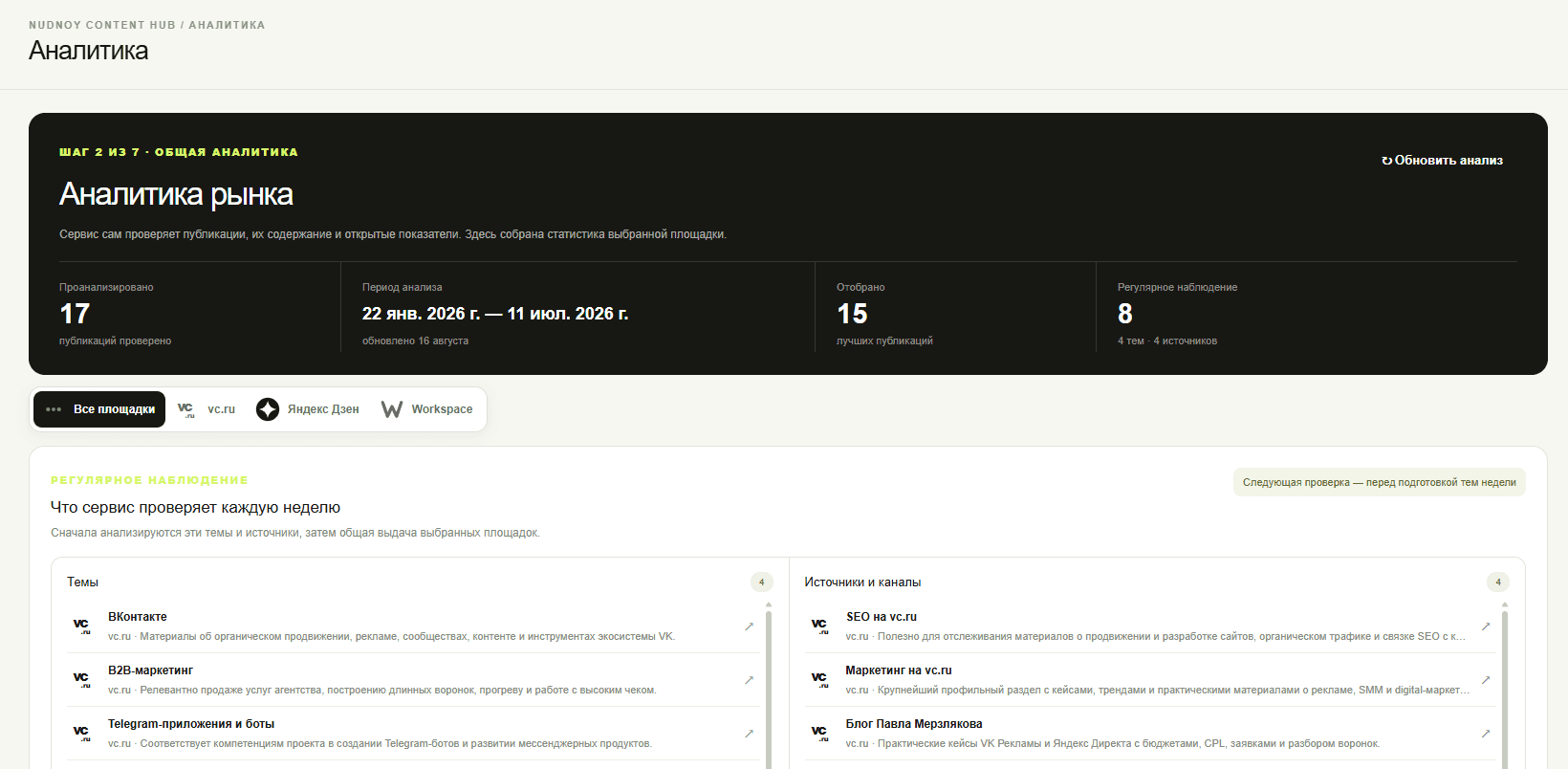Open the arrow icon on Блог Павла Мерзлякова row
The image size is (1568, 769).
pos(1486,734)
